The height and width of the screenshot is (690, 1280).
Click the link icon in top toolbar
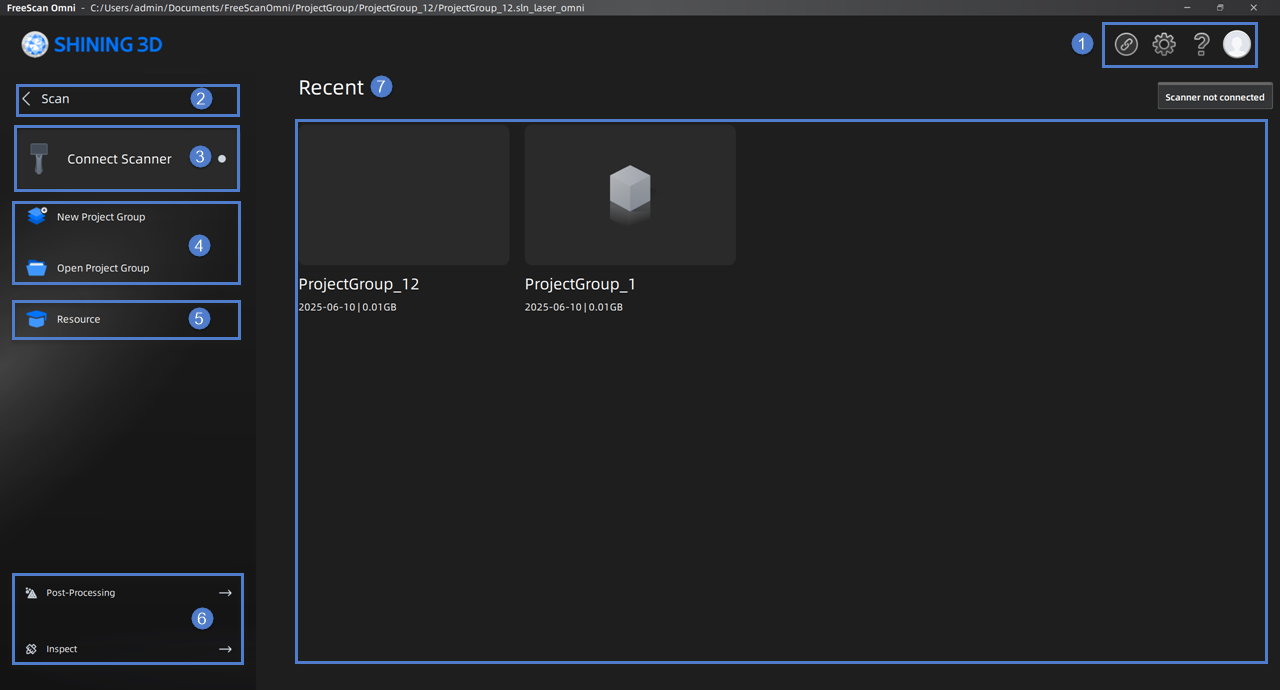click(x=1126, y=44)
